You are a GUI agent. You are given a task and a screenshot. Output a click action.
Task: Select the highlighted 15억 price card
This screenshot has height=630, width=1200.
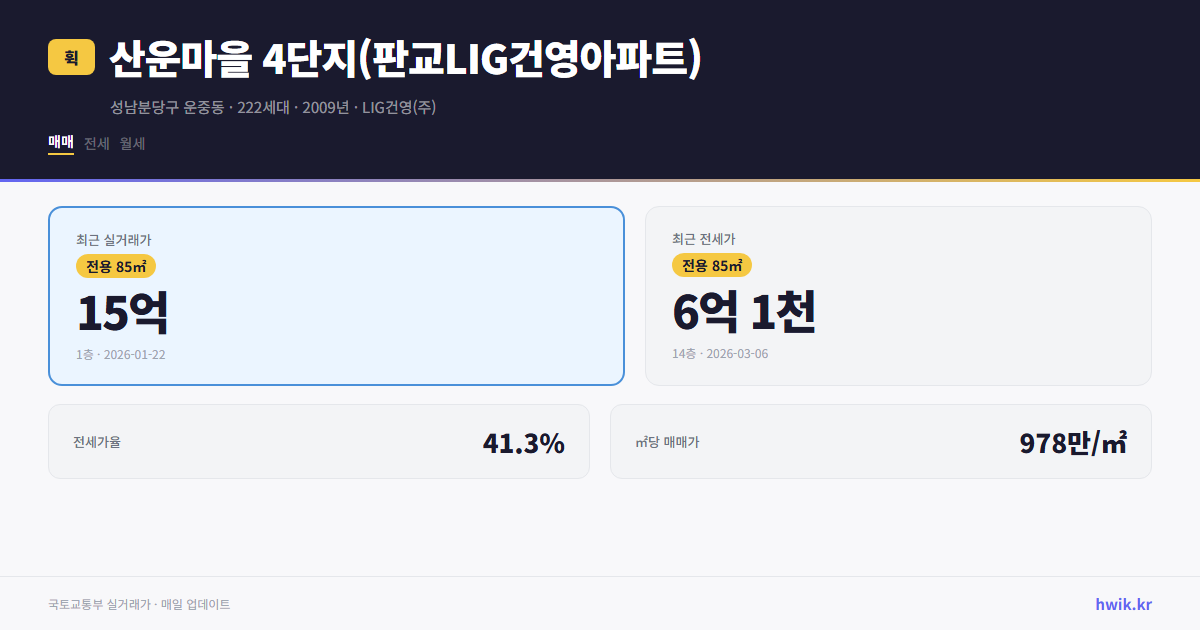tap(336, 295)
